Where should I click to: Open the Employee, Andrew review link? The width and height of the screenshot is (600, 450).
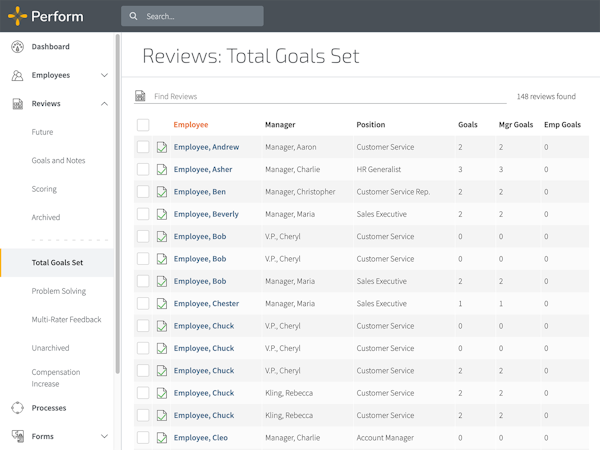[x=206, y=147]
